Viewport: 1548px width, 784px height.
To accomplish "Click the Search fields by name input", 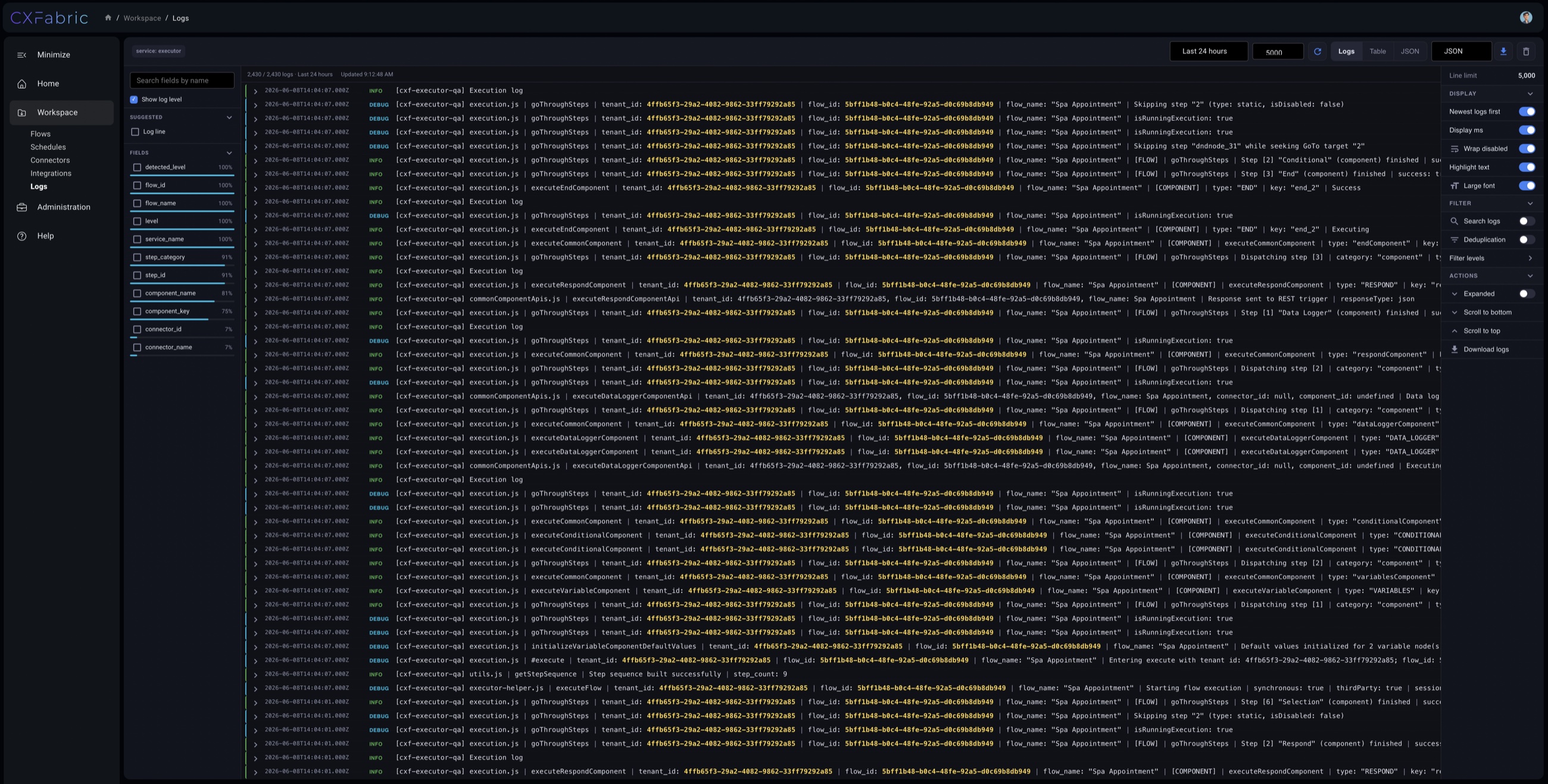I will click(x=182, y=80).
